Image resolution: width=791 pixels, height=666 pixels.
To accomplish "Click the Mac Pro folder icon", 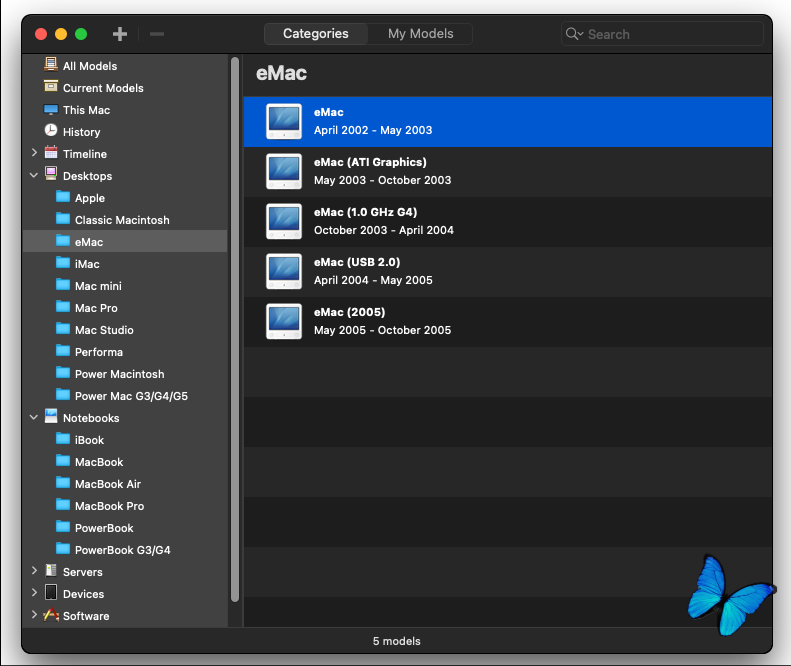I will (x=63, y=306).
